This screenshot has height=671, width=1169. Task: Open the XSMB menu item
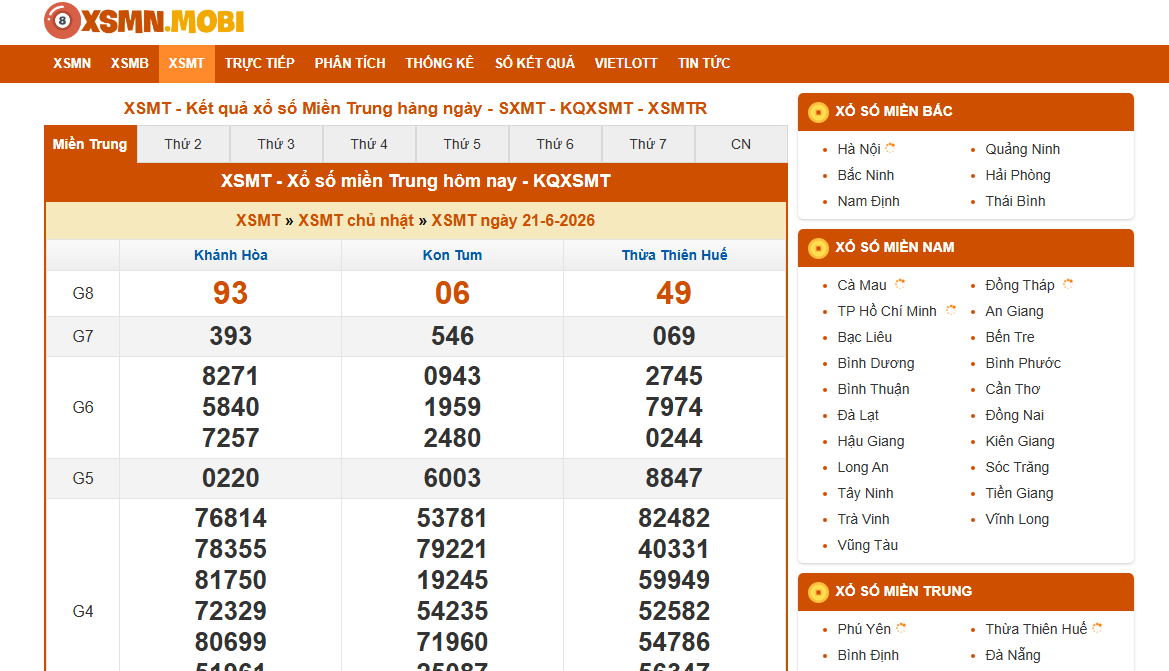(x=130, y=63)
